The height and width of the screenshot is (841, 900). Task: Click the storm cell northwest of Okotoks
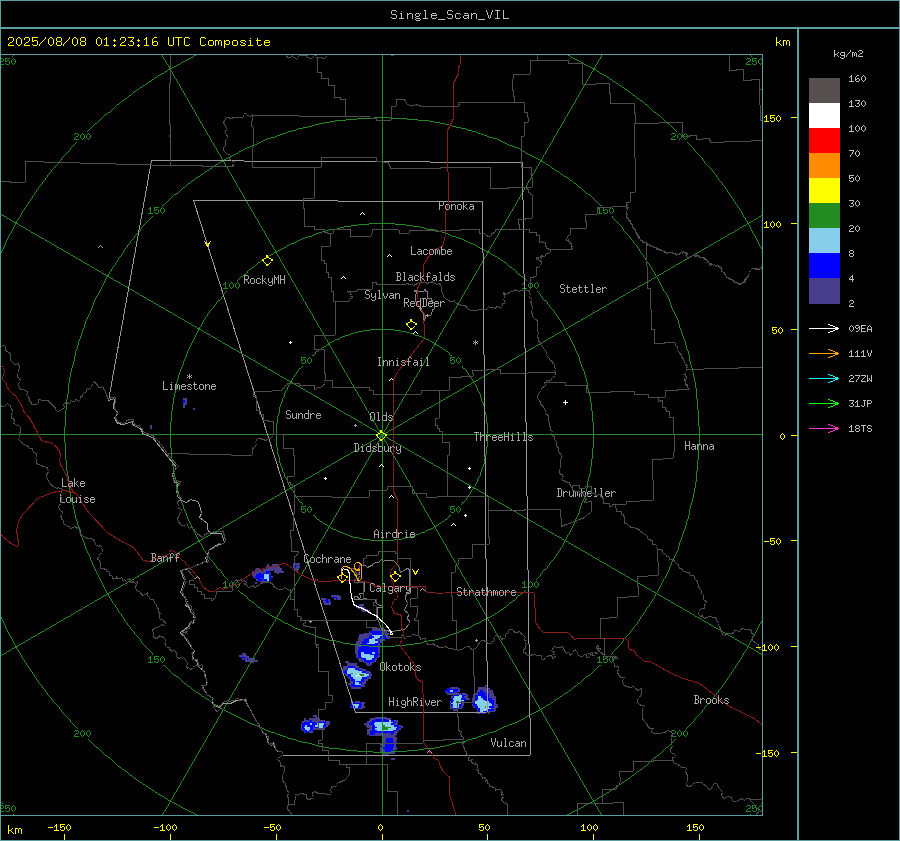coord(368,645)
